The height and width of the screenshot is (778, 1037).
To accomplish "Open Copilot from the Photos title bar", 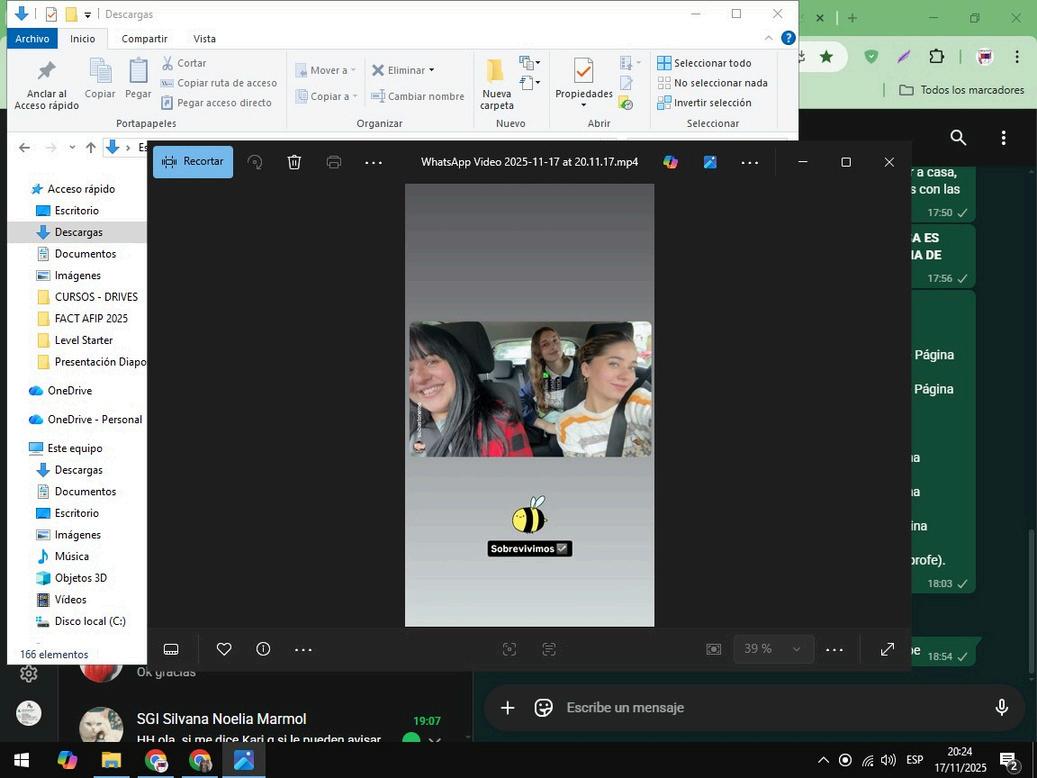I will [670, 162].
